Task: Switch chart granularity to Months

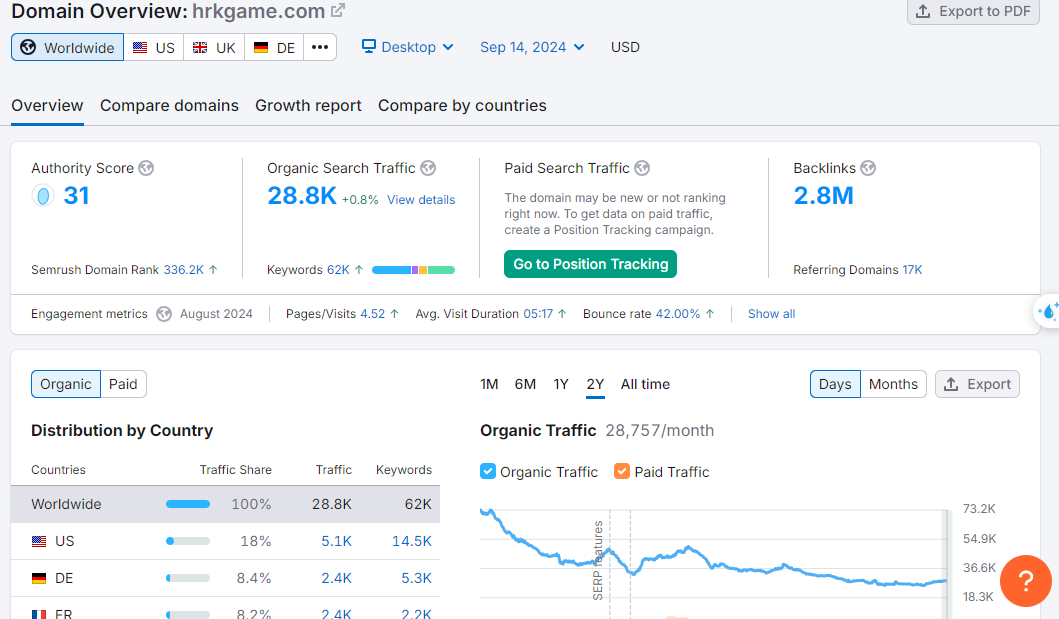Action: click(x=893, y=384)
